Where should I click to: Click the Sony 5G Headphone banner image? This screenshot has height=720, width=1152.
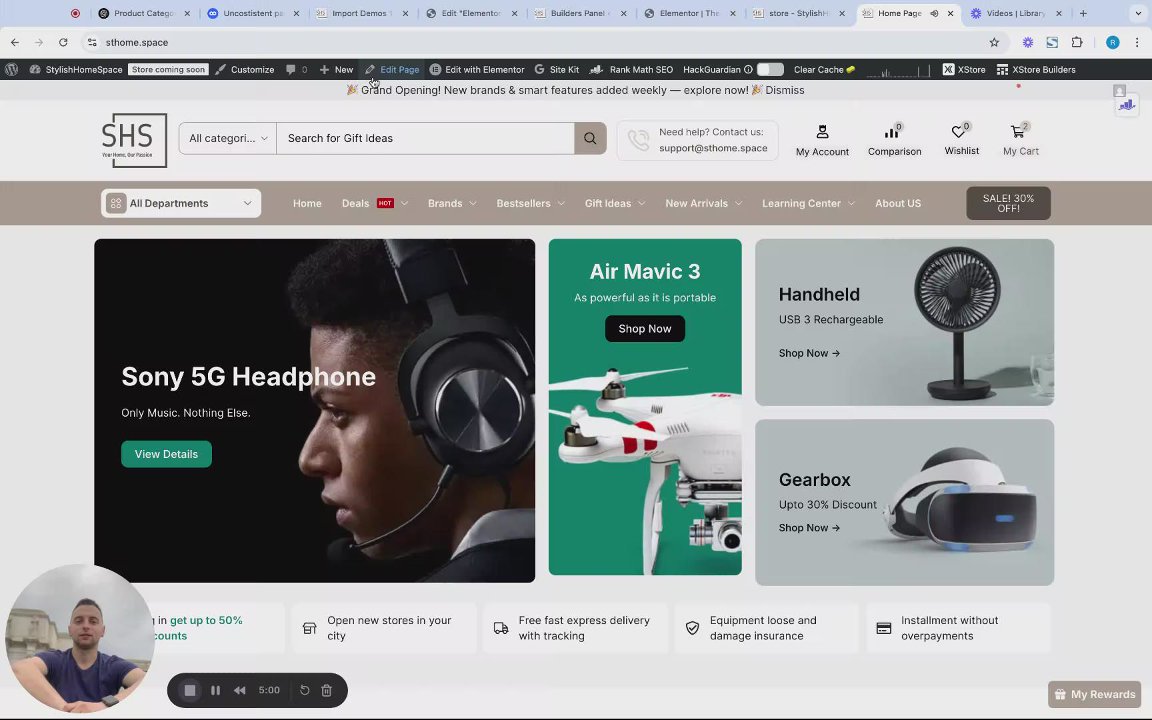pos(314,411)
